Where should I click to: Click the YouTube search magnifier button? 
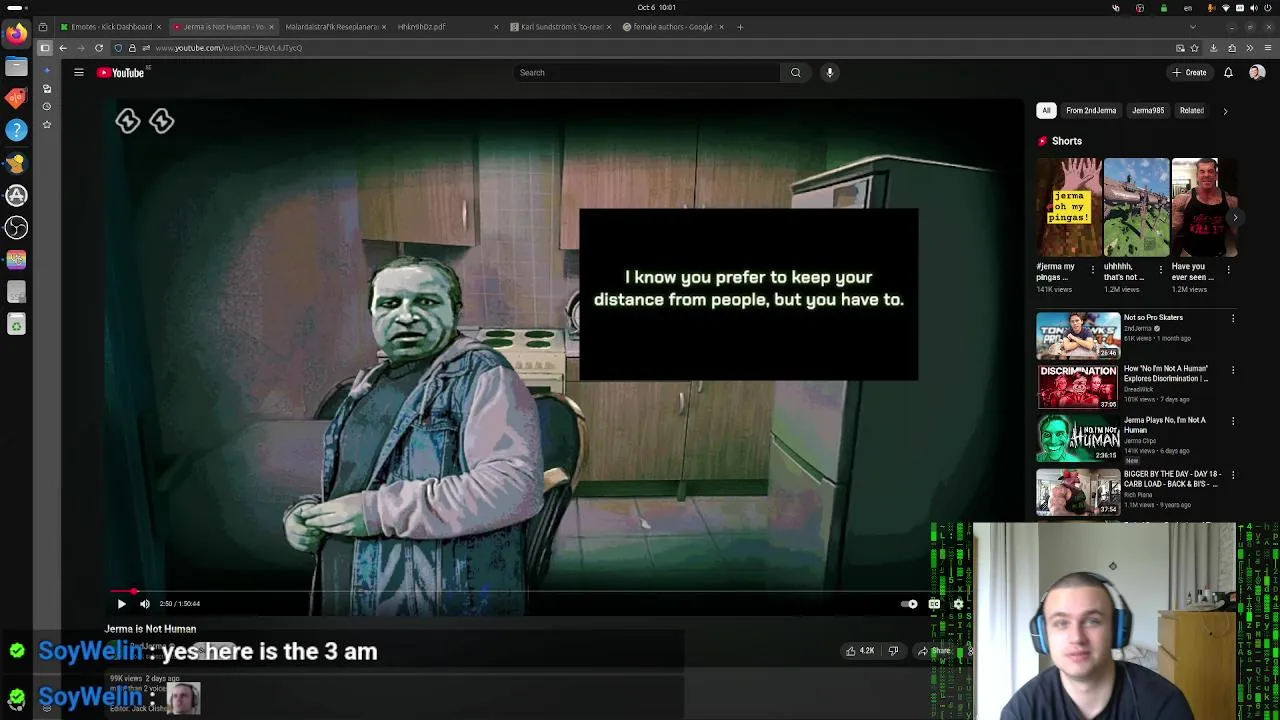pos(795,72)
